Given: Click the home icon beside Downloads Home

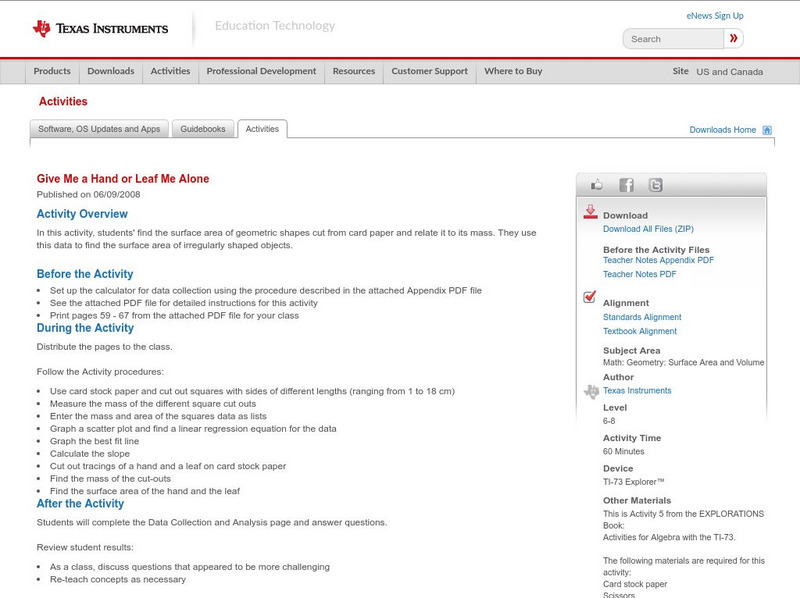Looking at the screenshot, I should pos(767,130).
